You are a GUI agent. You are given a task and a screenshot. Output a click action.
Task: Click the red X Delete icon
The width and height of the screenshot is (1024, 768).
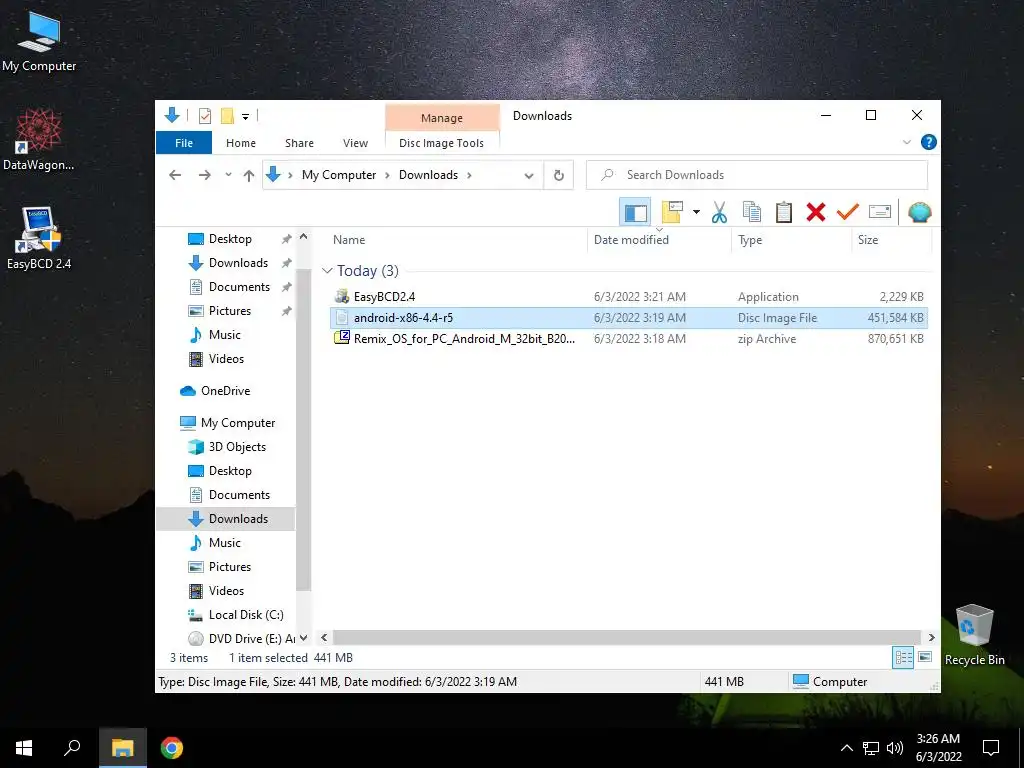tap(816, 212)
